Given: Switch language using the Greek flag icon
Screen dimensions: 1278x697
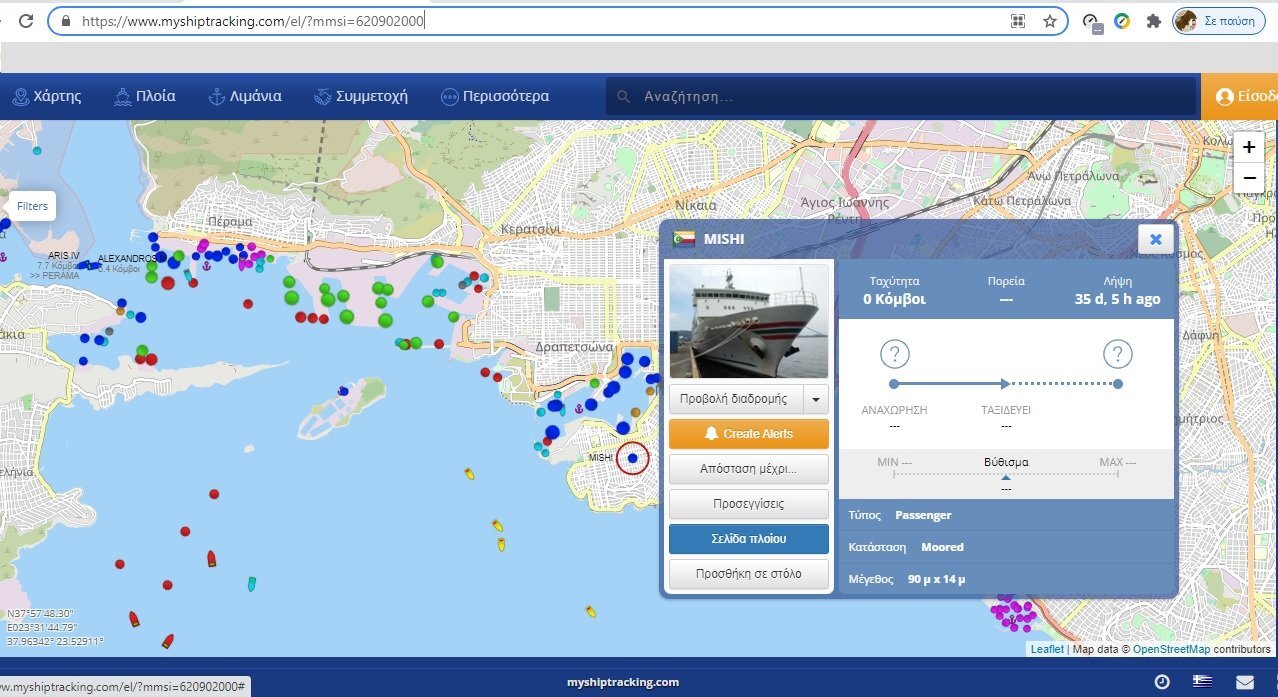Looking at the screenshot, I should [1203, 682].
